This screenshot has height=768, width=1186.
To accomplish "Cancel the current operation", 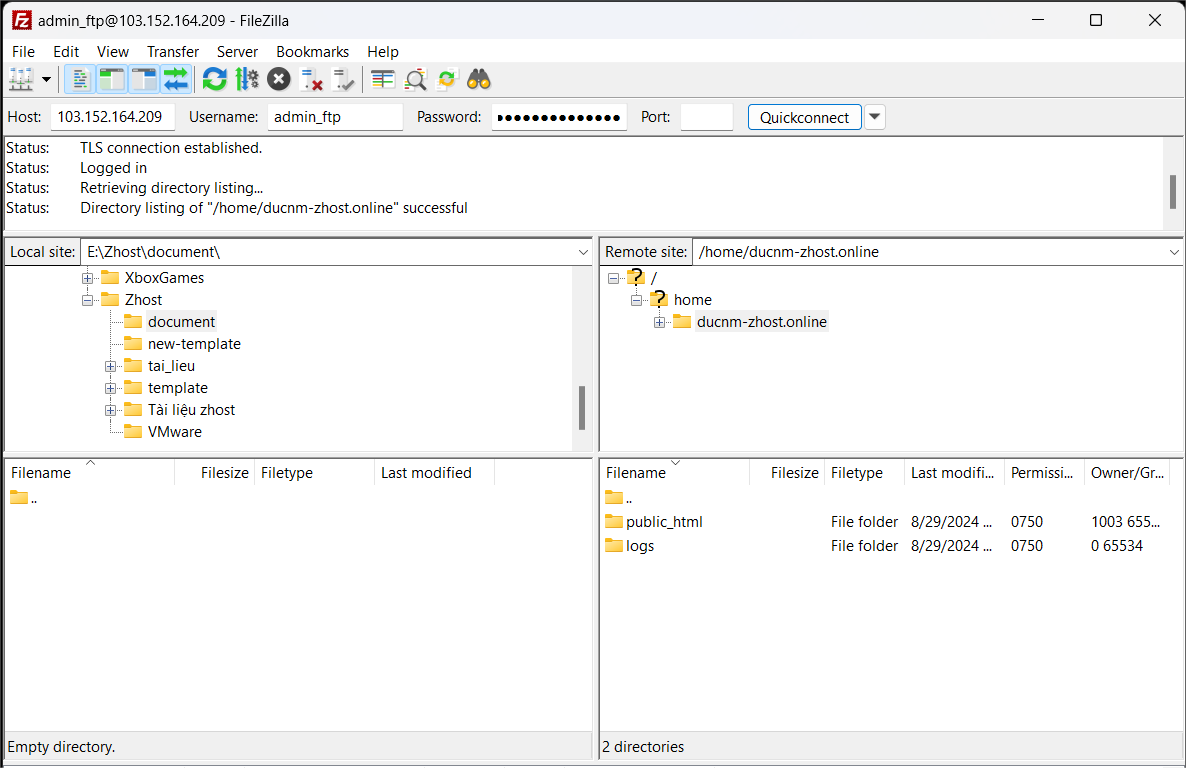I will (279, 79).
